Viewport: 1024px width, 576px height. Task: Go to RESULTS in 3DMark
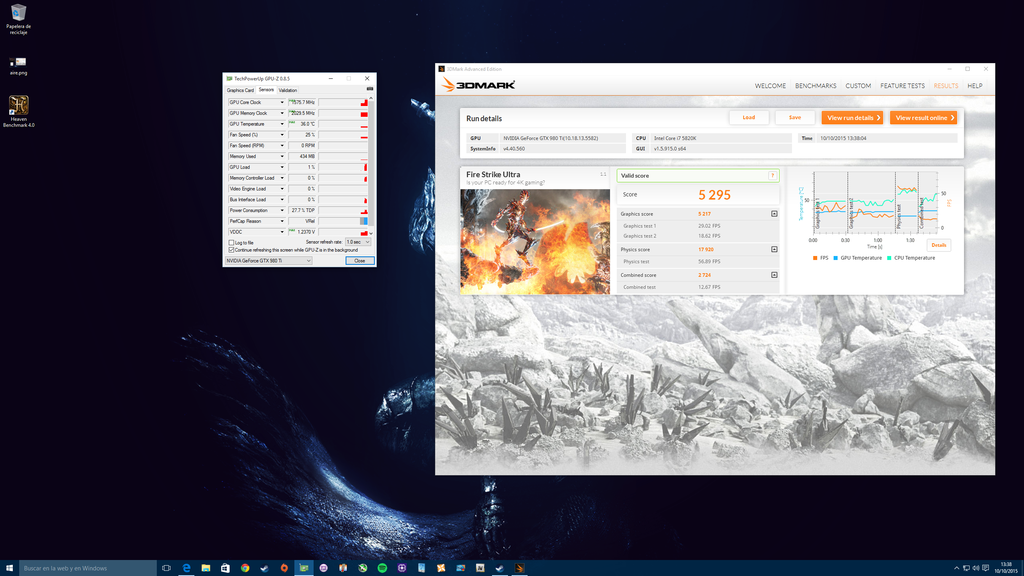coord(946,86)
